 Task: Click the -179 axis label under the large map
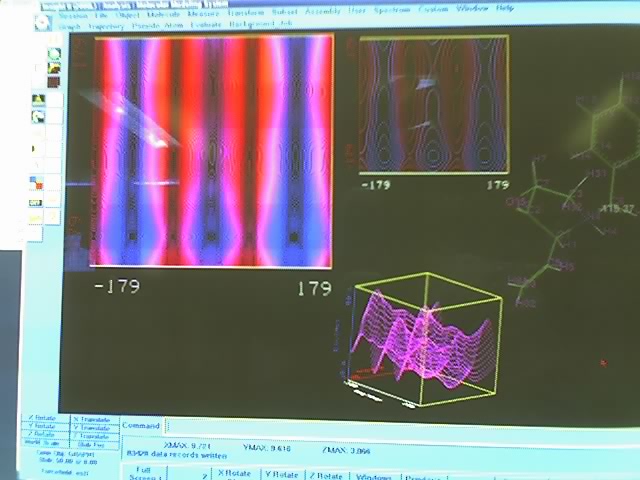click(x=118, y=286)
